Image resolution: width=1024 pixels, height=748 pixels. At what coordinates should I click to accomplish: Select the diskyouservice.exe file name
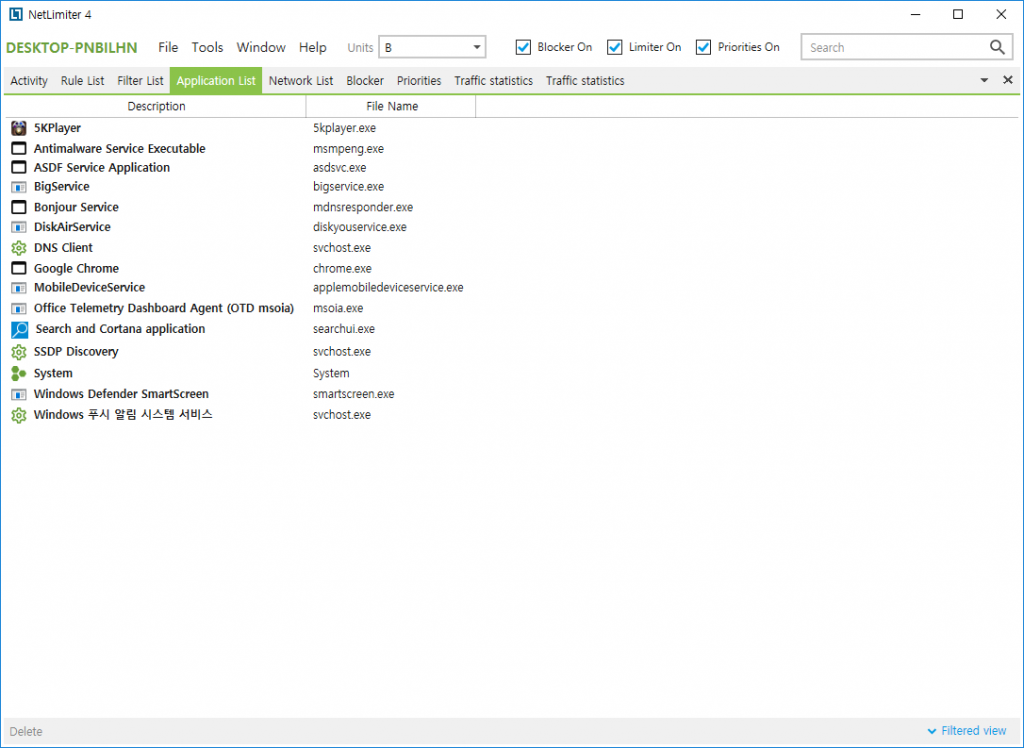click(x=360, y=227)
